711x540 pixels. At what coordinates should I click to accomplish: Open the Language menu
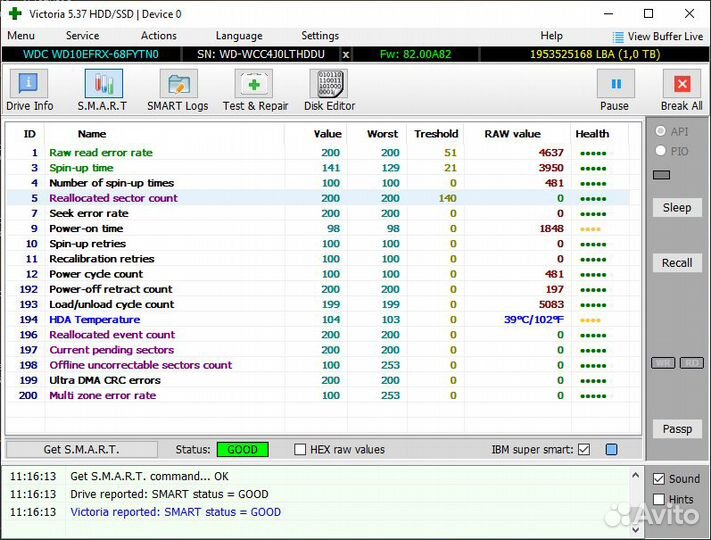click(x=239, y=36)
